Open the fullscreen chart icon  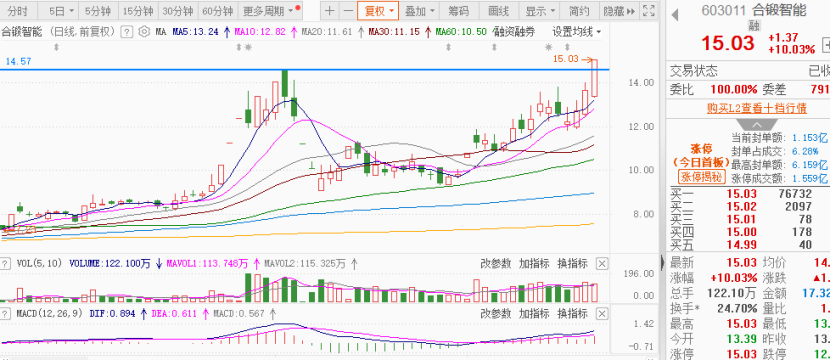coord(648,11)
